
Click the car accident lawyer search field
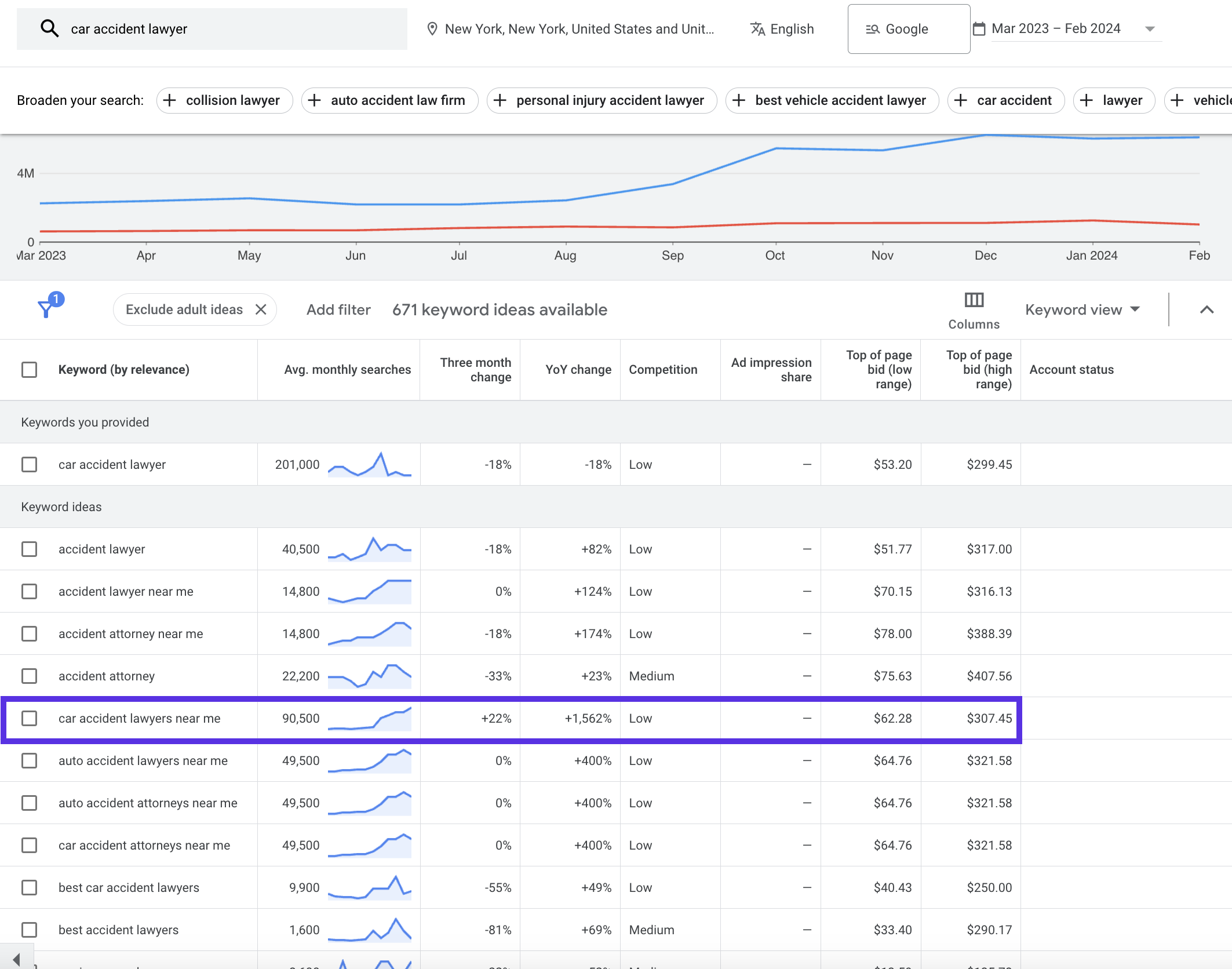pyautogui.click(x=212, y=29)
